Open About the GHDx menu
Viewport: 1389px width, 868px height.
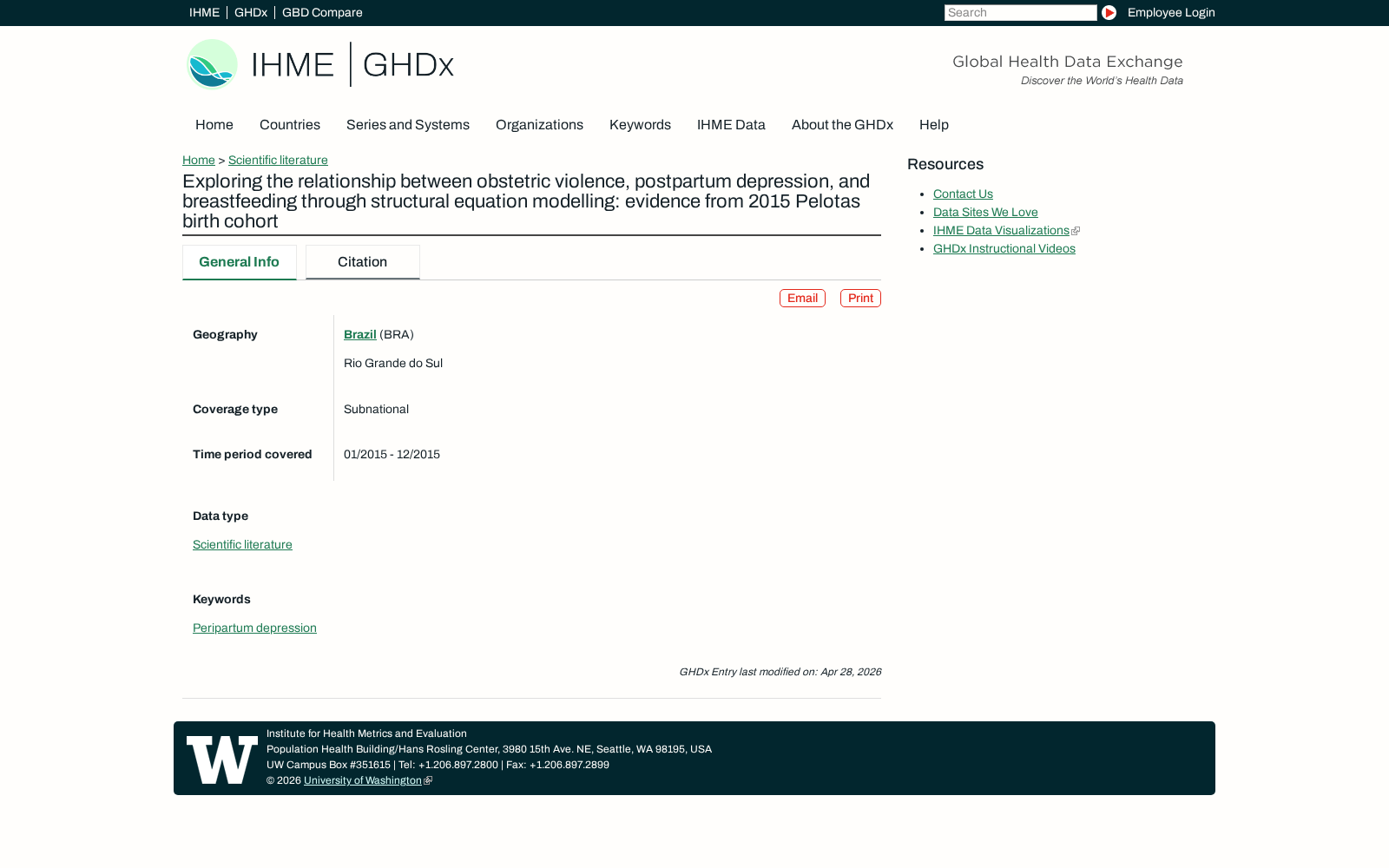(842, 125)
